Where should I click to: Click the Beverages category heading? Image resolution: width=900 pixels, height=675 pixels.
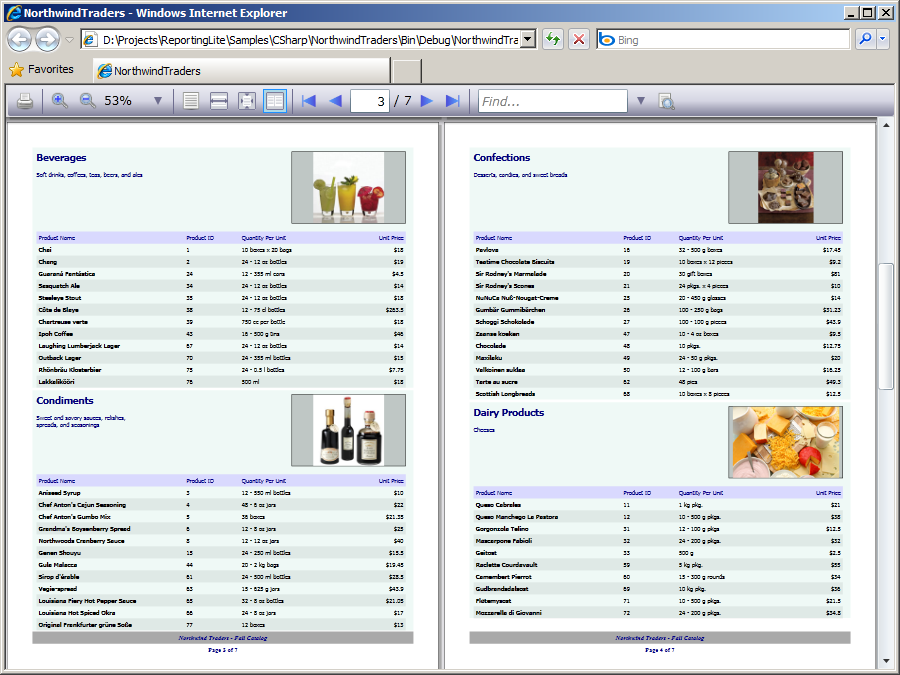pos(61,158)
